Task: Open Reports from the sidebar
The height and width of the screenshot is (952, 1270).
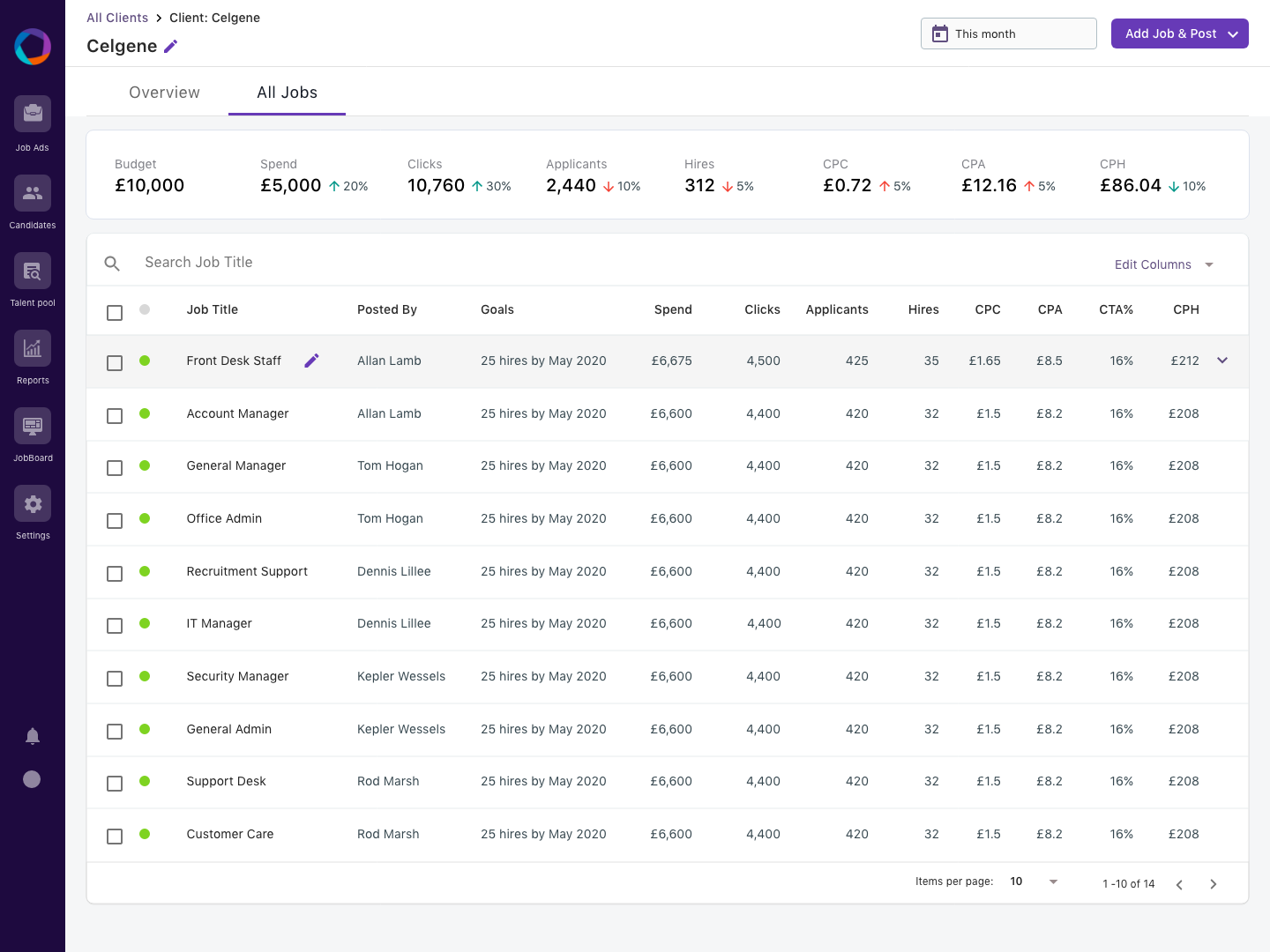Action: (33, 348)
